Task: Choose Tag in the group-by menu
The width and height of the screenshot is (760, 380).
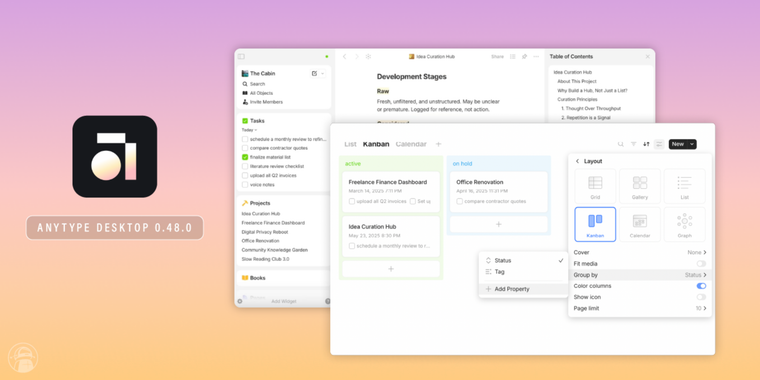Action: pos(524,272)
